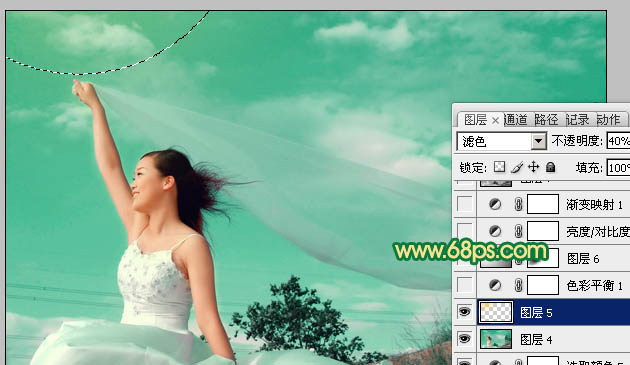Toggle lock transparent pixels icon

point(499,167)
